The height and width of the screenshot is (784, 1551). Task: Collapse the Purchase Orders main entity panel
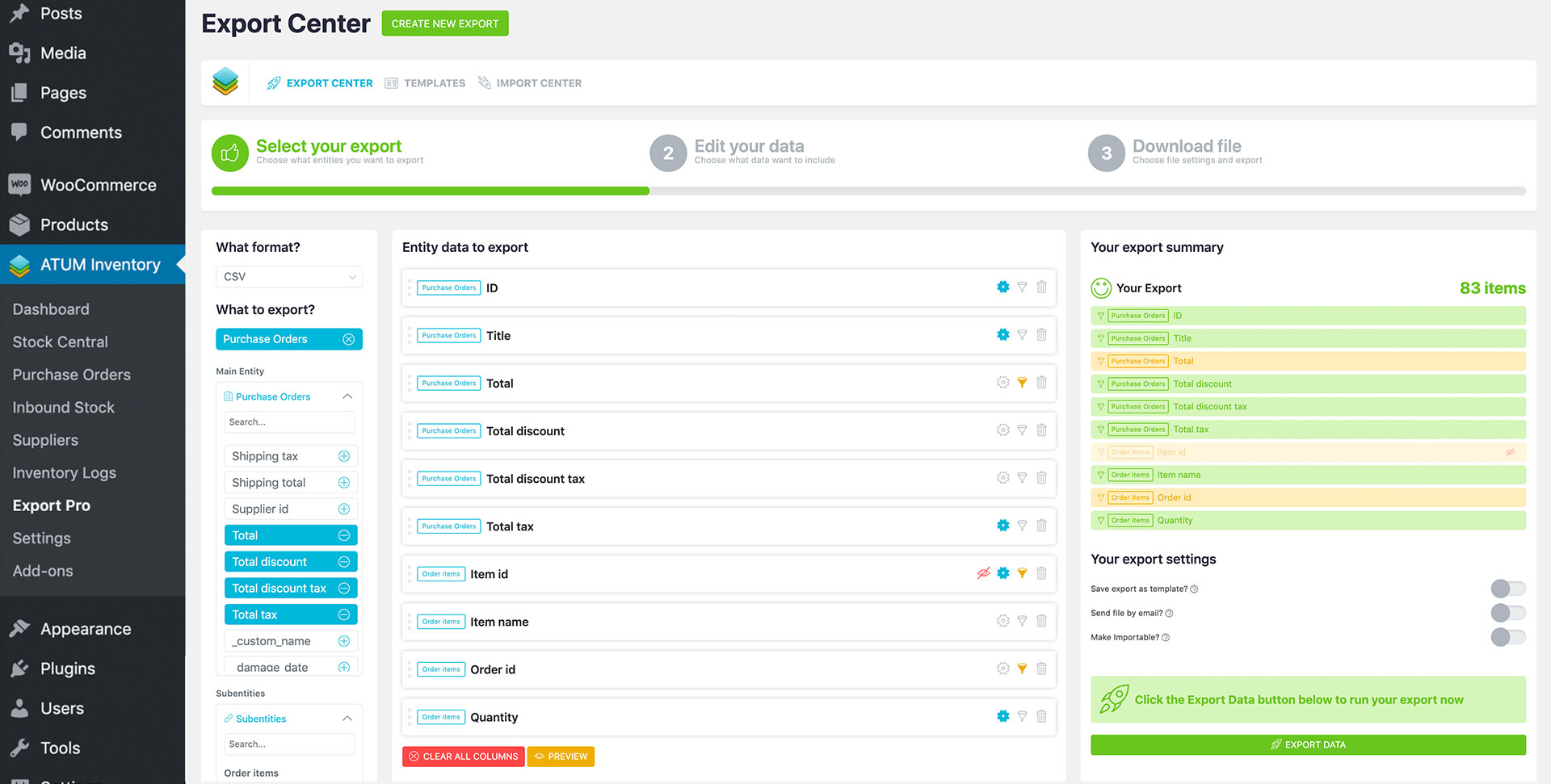[347, 396]
